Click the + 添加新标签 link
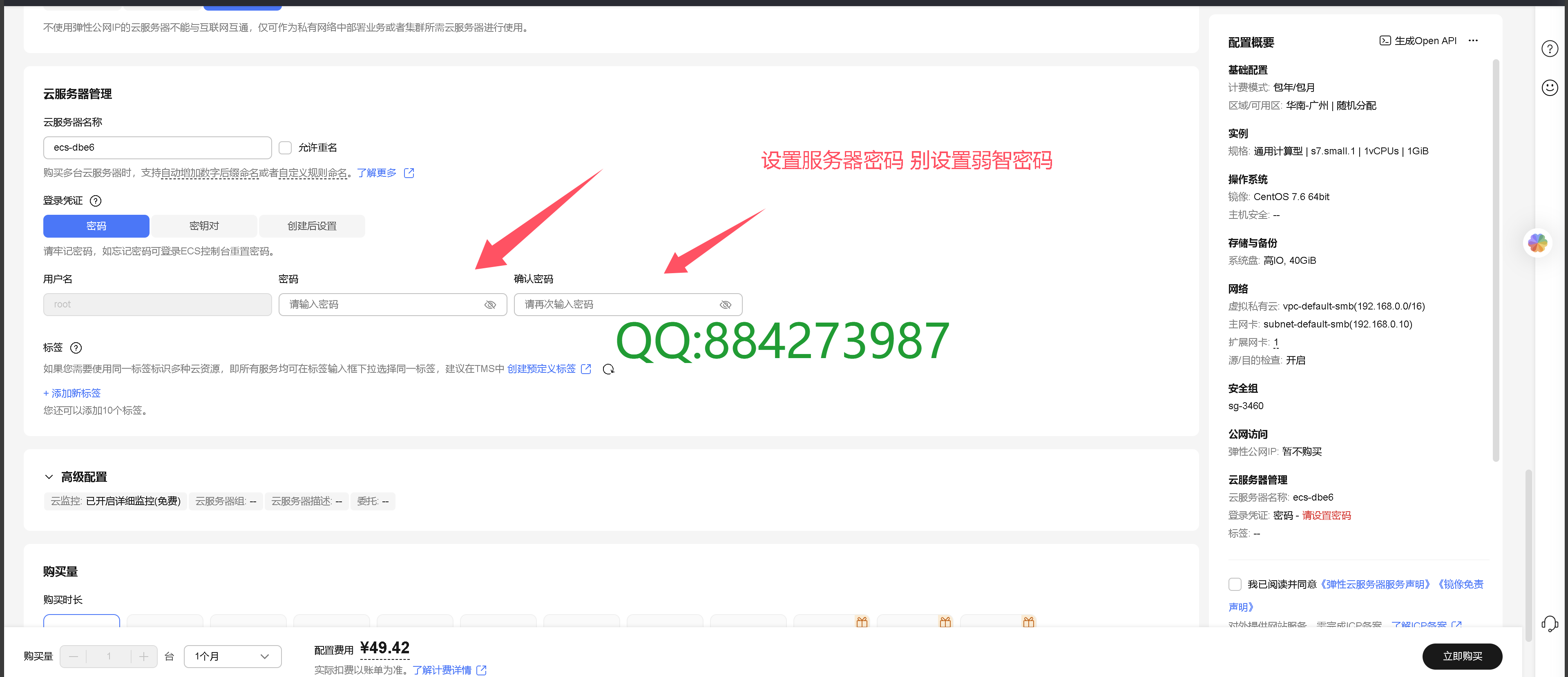This screenshot has width=1568, height=677. point(72,394)
